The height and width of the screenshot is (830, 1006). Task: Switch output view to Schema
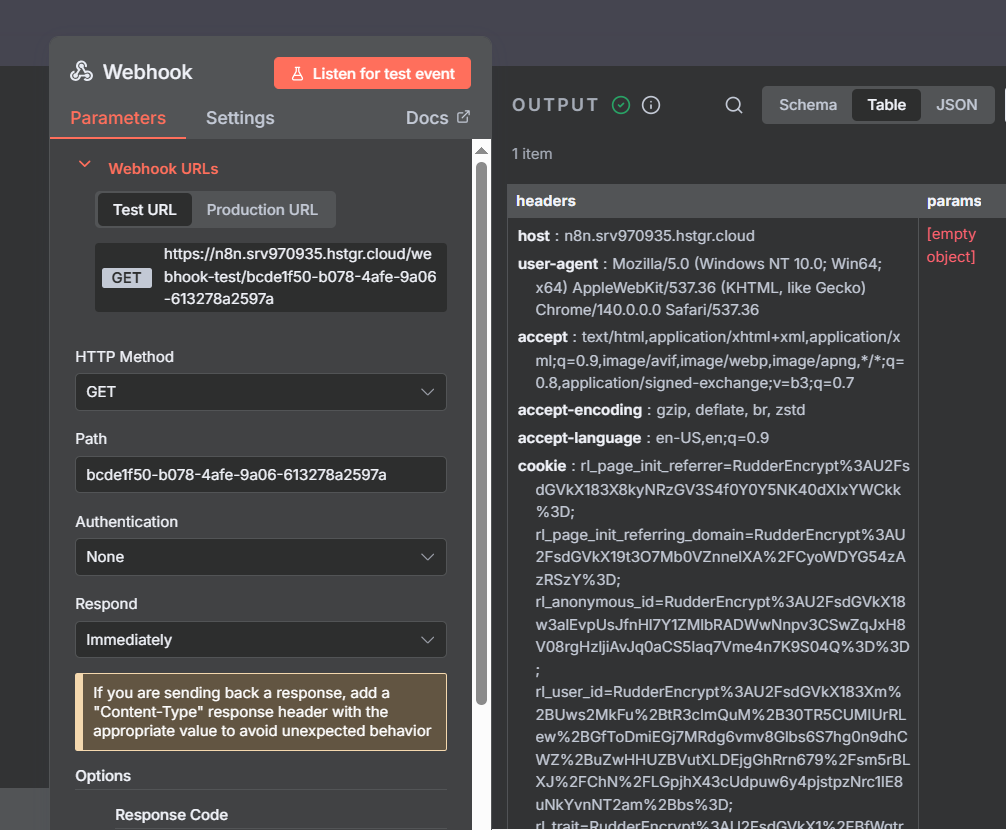pyautogui.click(x=808, y=105)
